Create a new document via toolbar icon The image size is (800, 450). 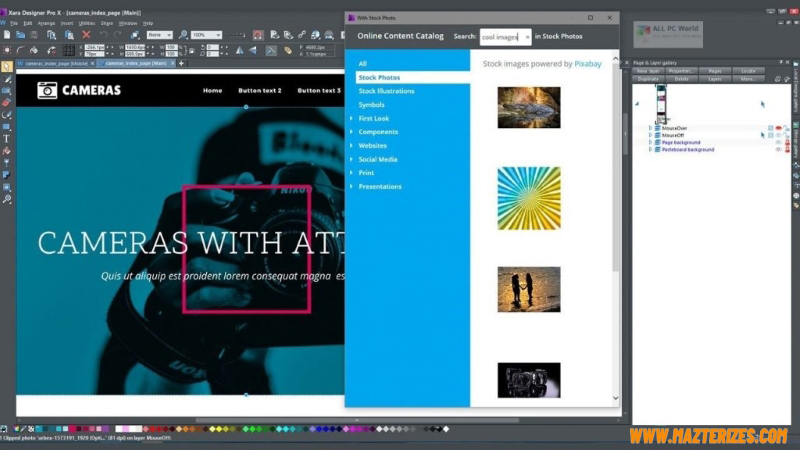(7, 35)
